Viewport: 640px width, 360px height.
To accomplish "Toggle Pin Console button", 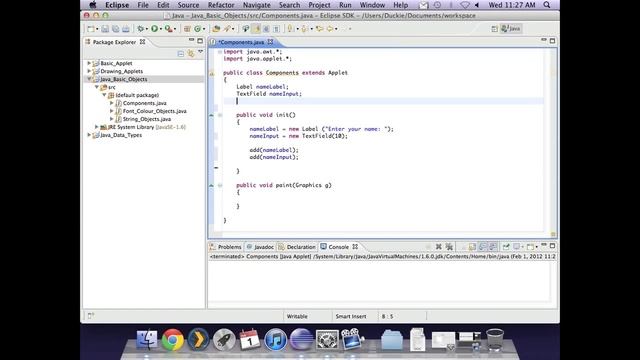I will pyautogui.click(x=506, y=247).
